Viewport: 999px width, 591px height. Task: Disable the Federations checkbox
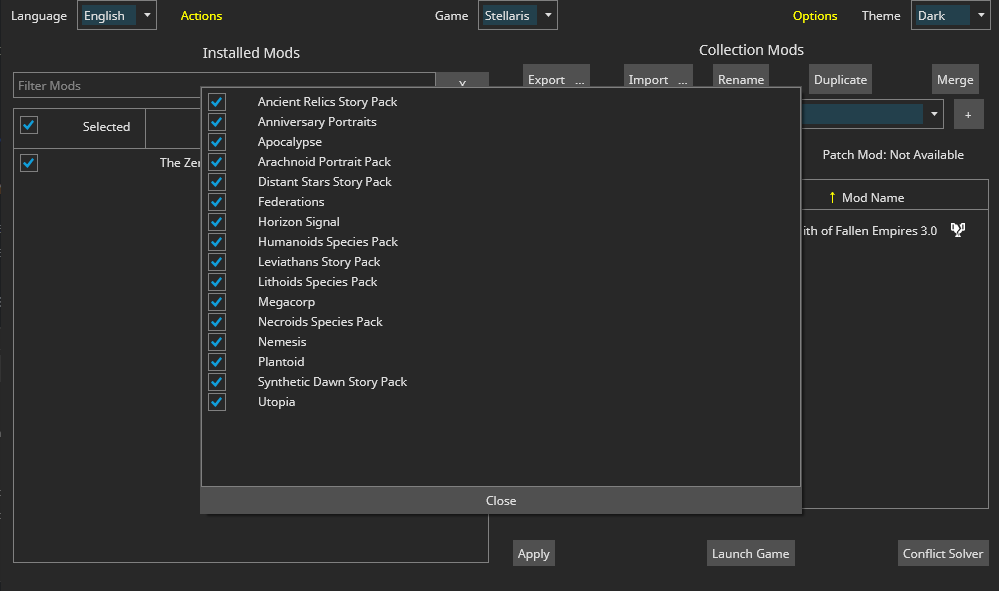(x=217, y=202)
